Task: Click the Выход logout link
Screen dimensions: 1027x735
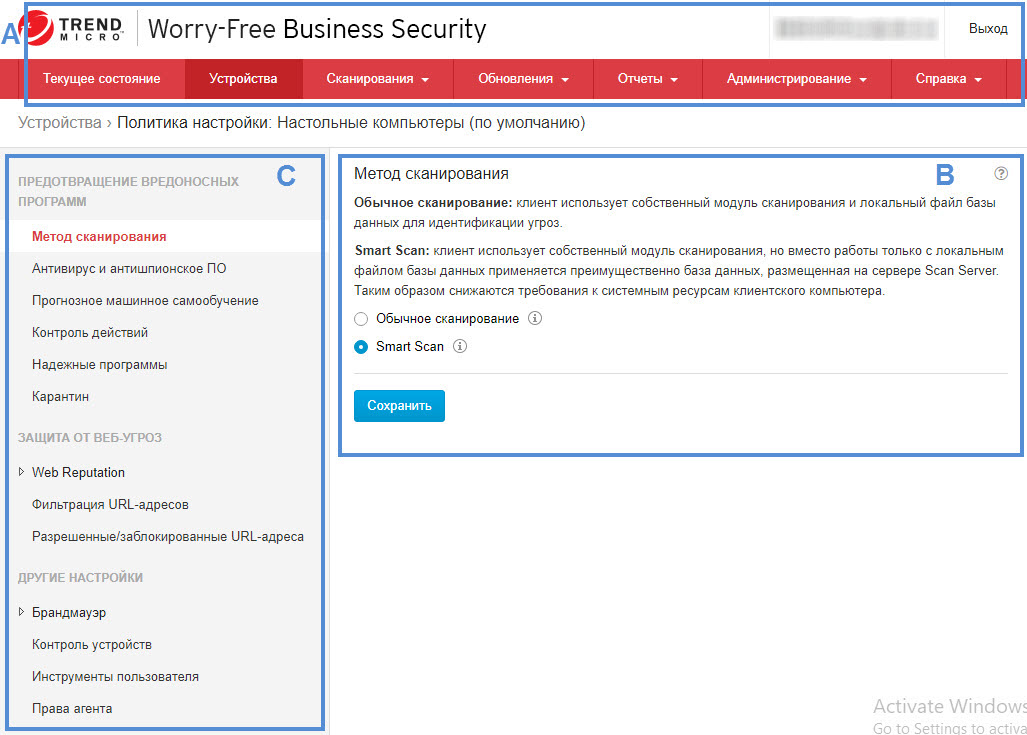Action: pos(987,29)
